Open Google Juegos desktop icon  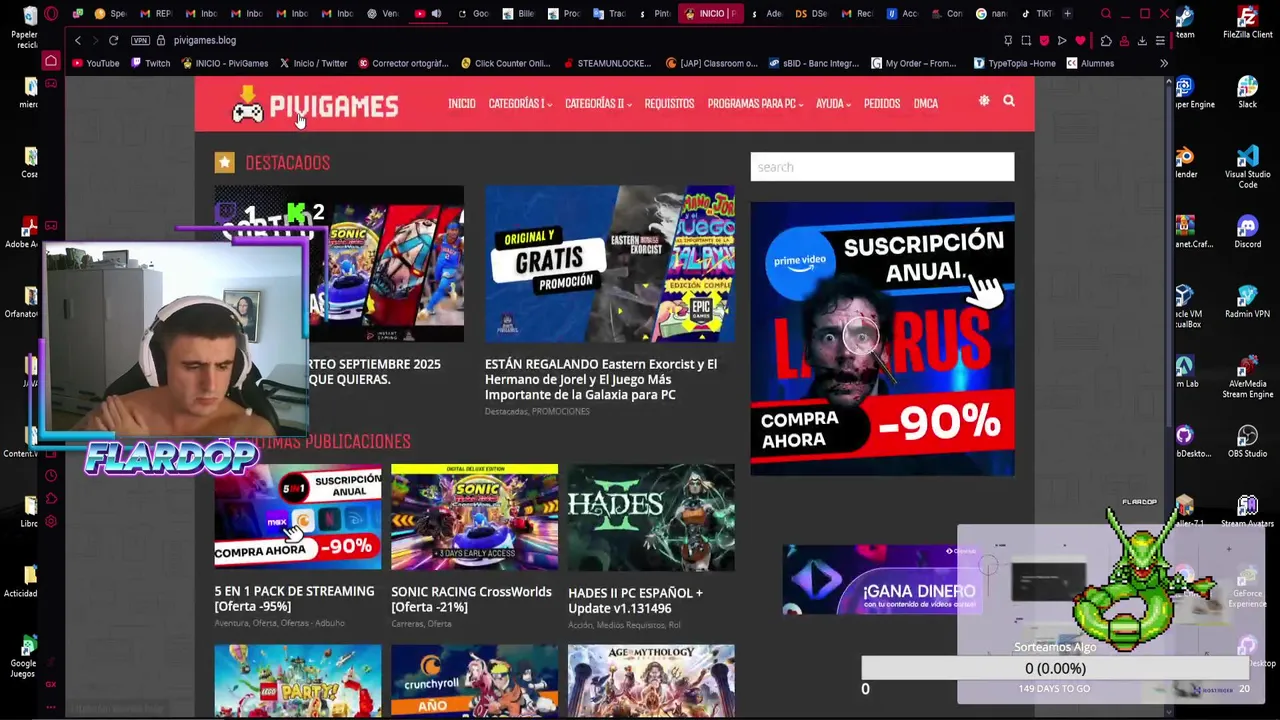(25, 655)
